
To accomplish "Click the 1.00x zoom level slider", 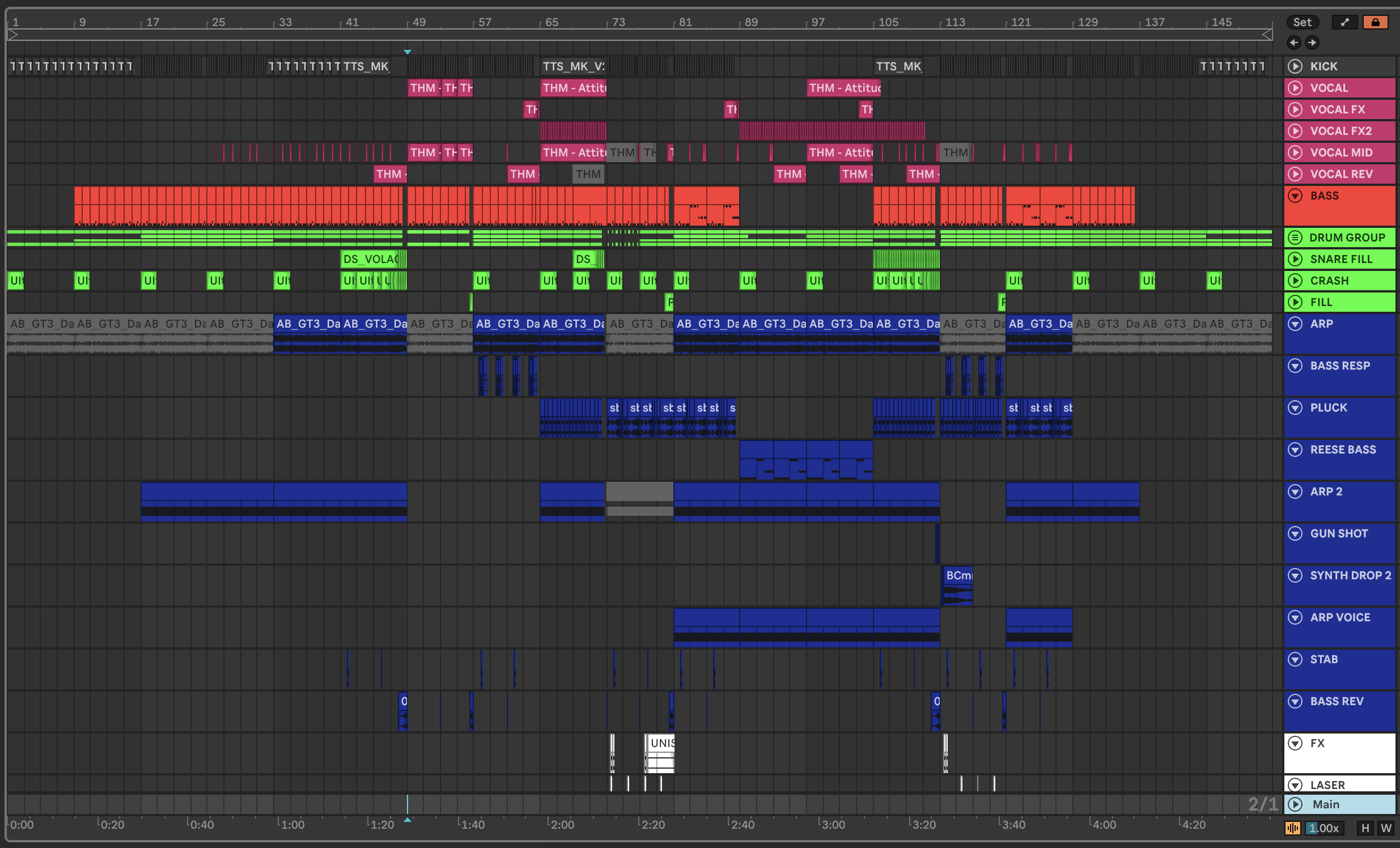I will 1324,828.
